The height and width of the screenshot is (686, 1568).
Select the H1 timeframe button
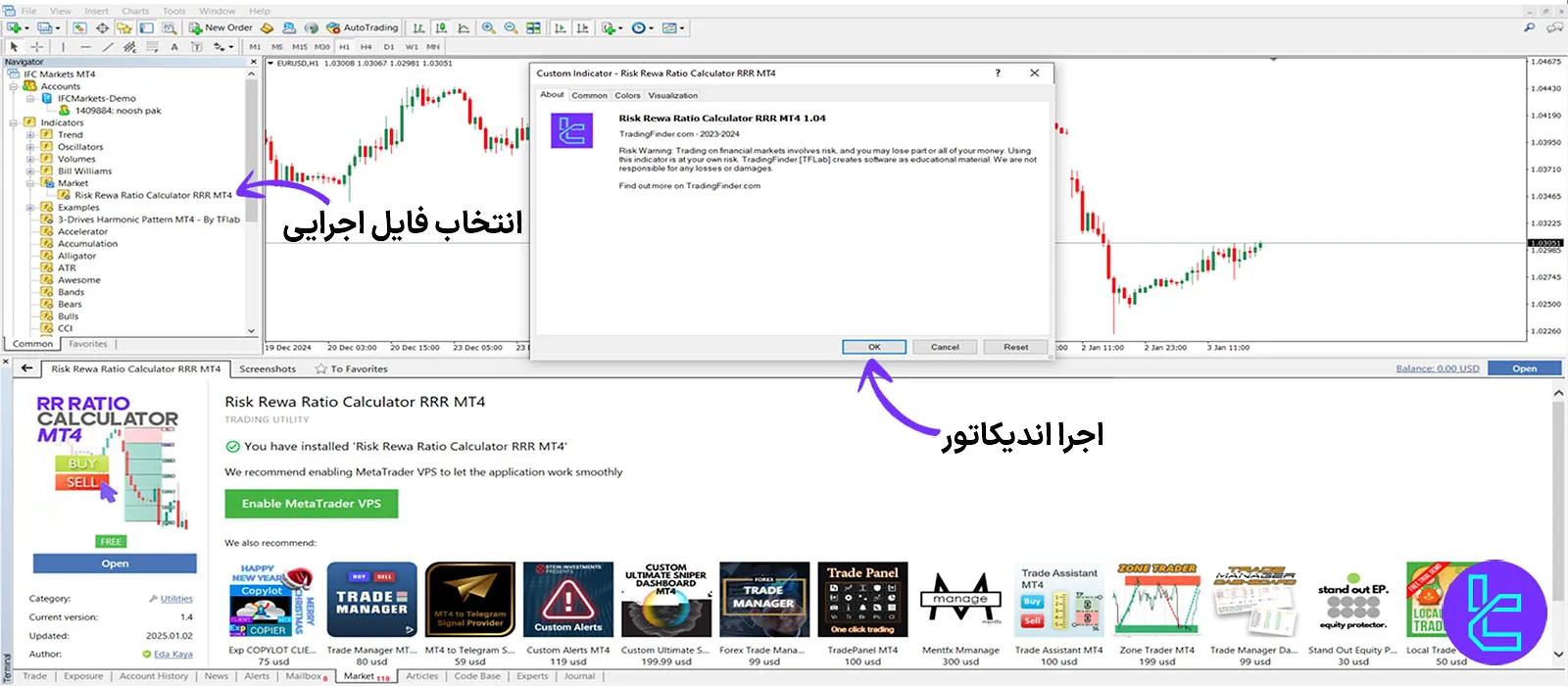(x=344, y=46)
